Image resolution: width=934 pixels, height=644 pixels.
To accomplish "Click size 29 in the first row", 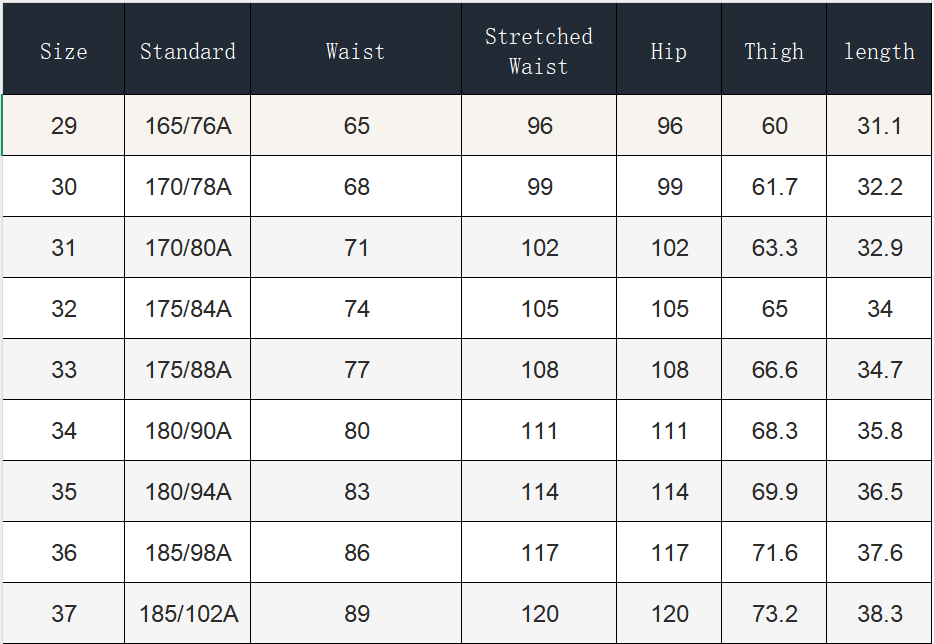I will pyautogui.click(x=63, y=126).
